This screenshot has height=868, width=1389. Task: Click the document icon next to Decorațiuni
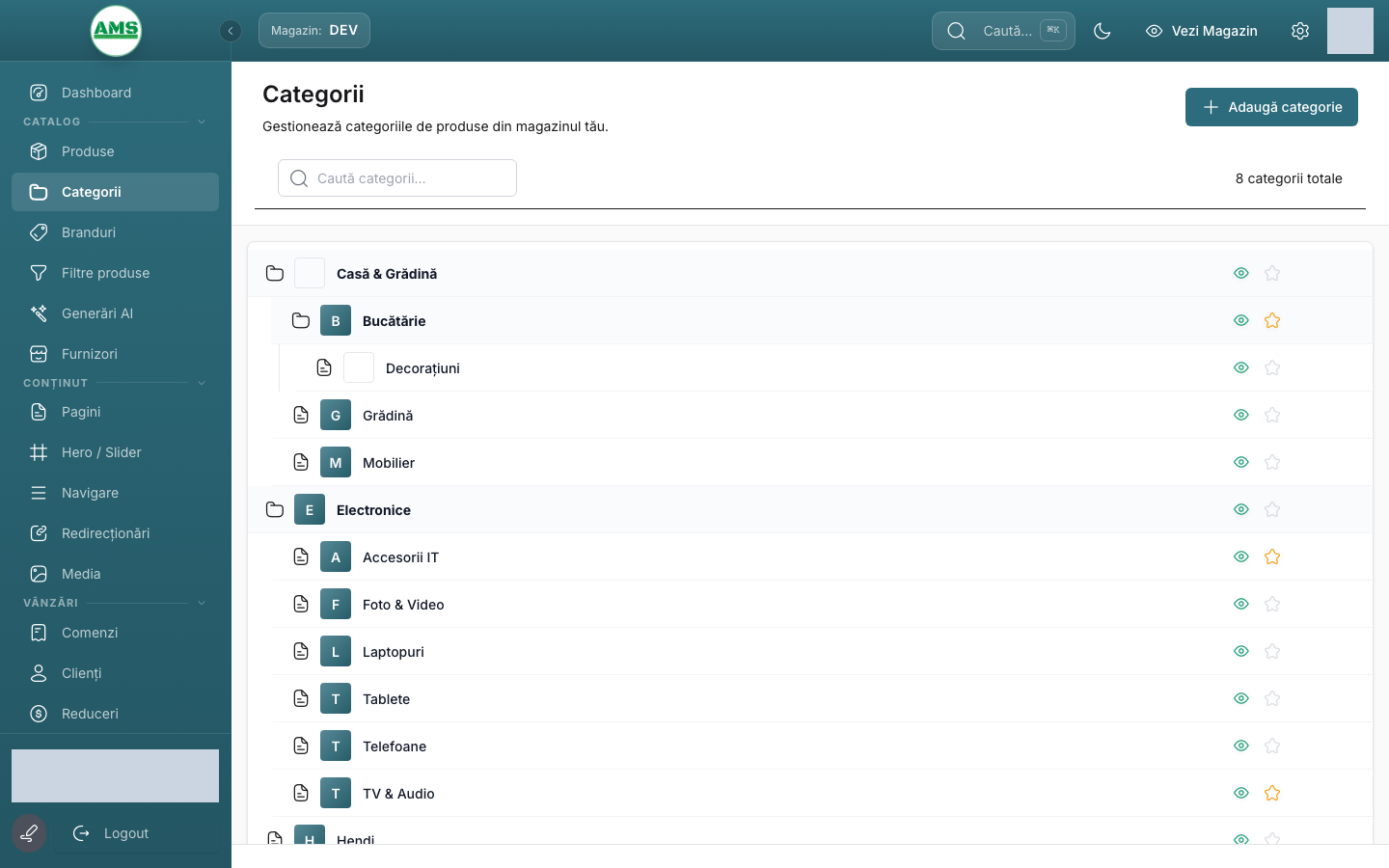[324, 368]
